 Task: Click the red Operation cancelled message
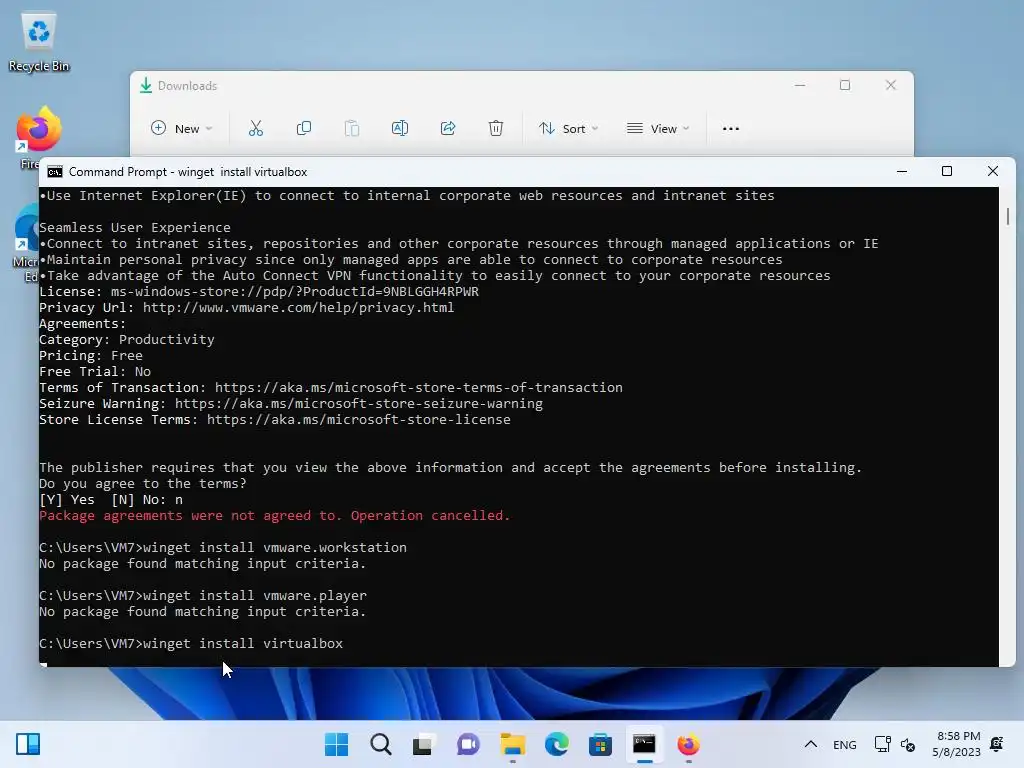point(274,515)
